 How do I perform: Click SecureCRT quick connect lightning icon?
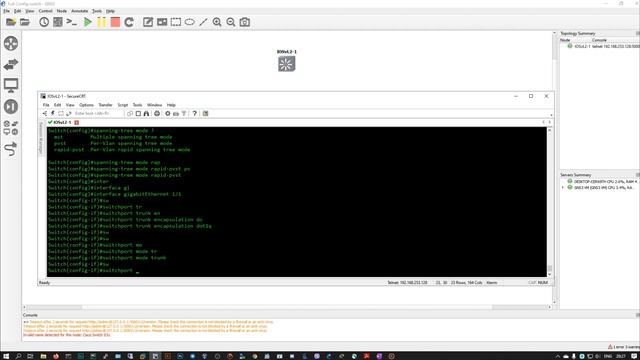tap(53, 113)
